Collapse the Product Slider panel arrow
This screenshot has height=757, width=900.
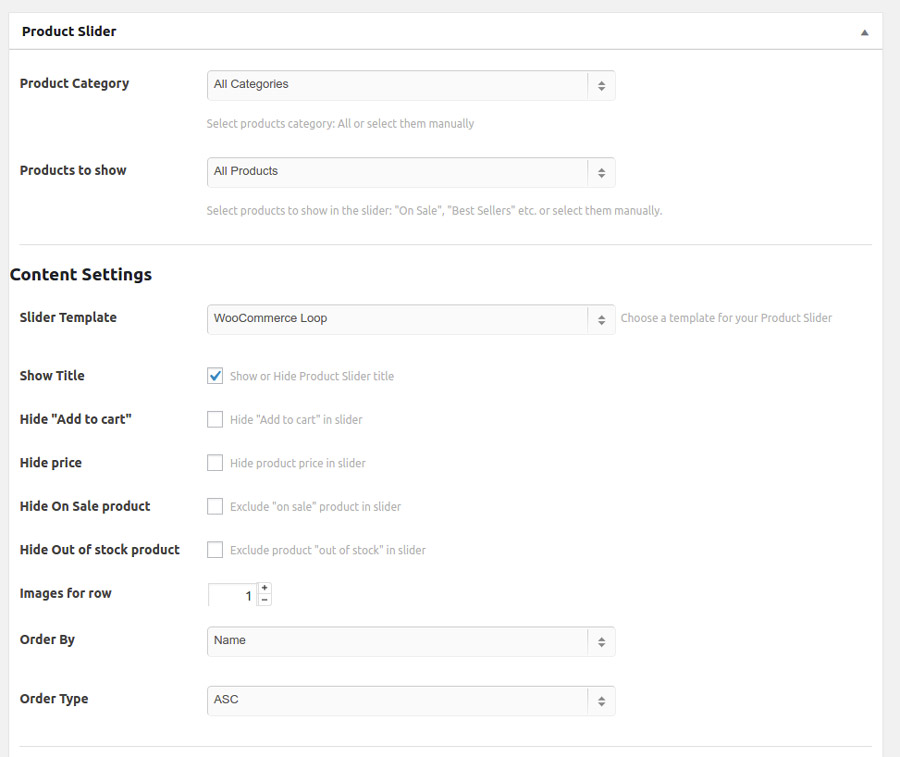click(864, 32)
